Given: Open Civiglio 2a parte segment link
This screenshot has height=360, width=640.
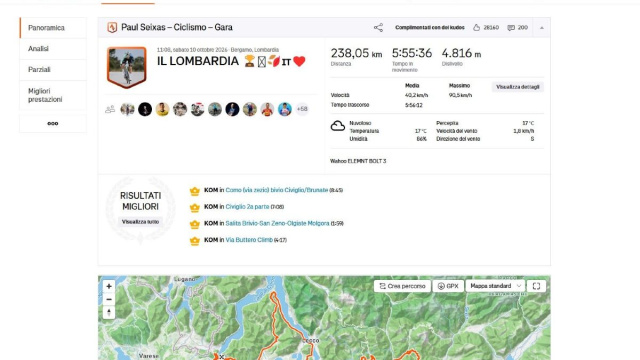Looking at the screenshot, I should pyautogui.click(x=247, y=207).
